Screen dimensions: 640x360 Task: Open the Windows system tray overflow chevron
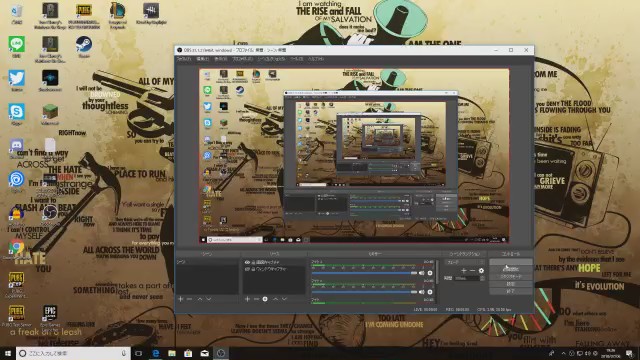click(563, 353)
